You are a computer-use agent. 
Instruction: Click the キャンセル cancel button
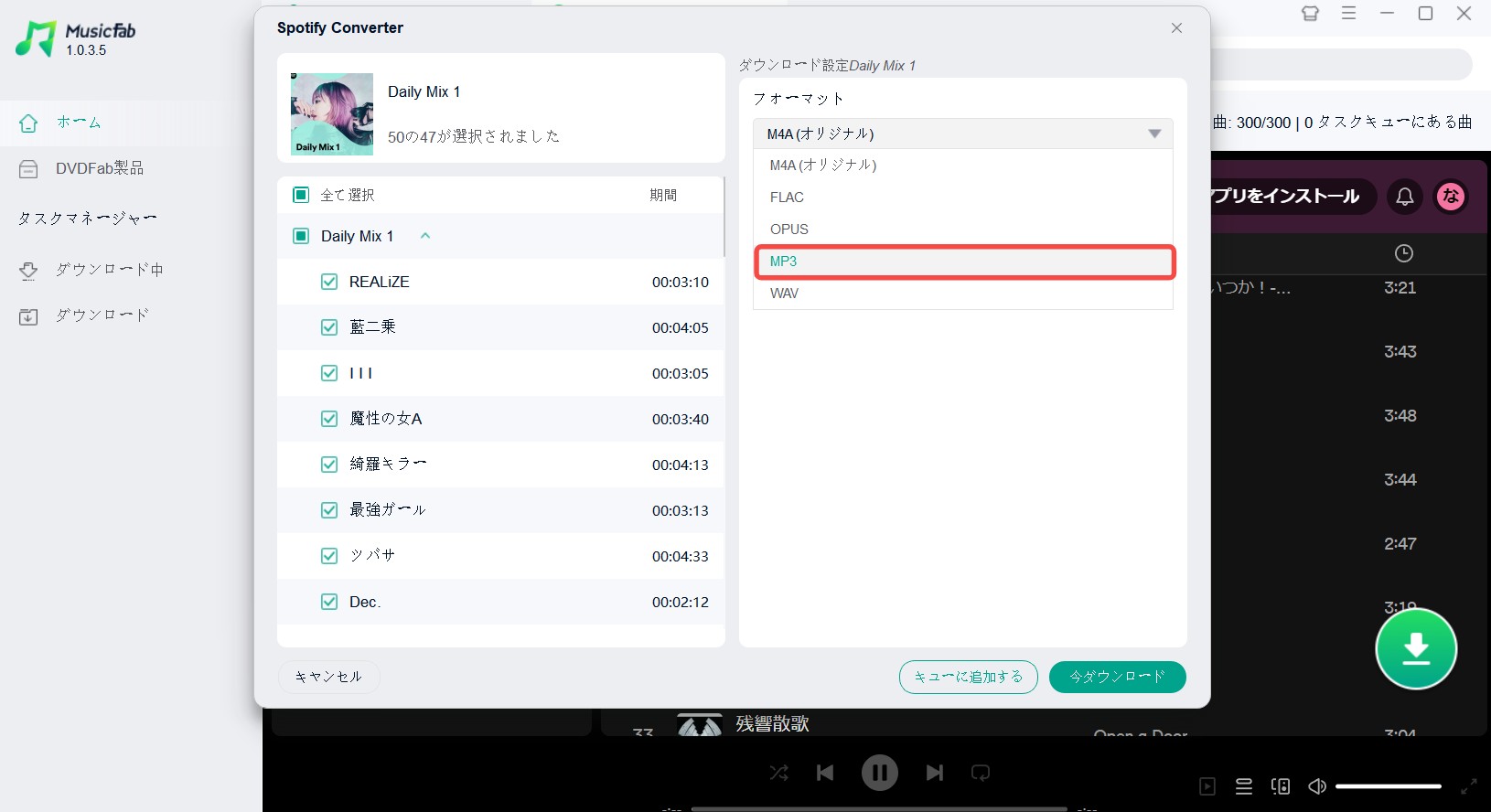328,677
